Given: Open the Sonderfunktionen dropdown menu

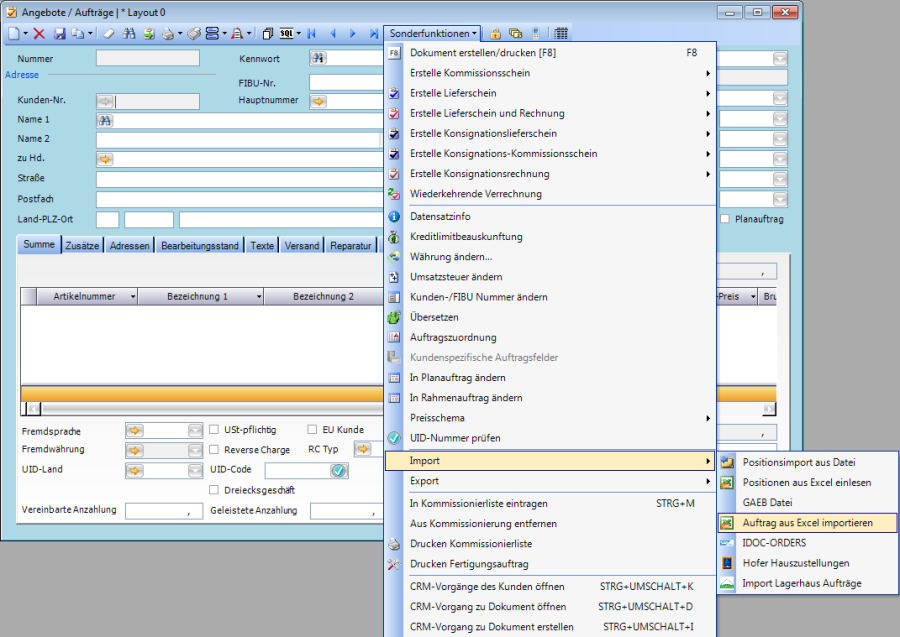Looking at the screenshot, I should tap(433, 33).
